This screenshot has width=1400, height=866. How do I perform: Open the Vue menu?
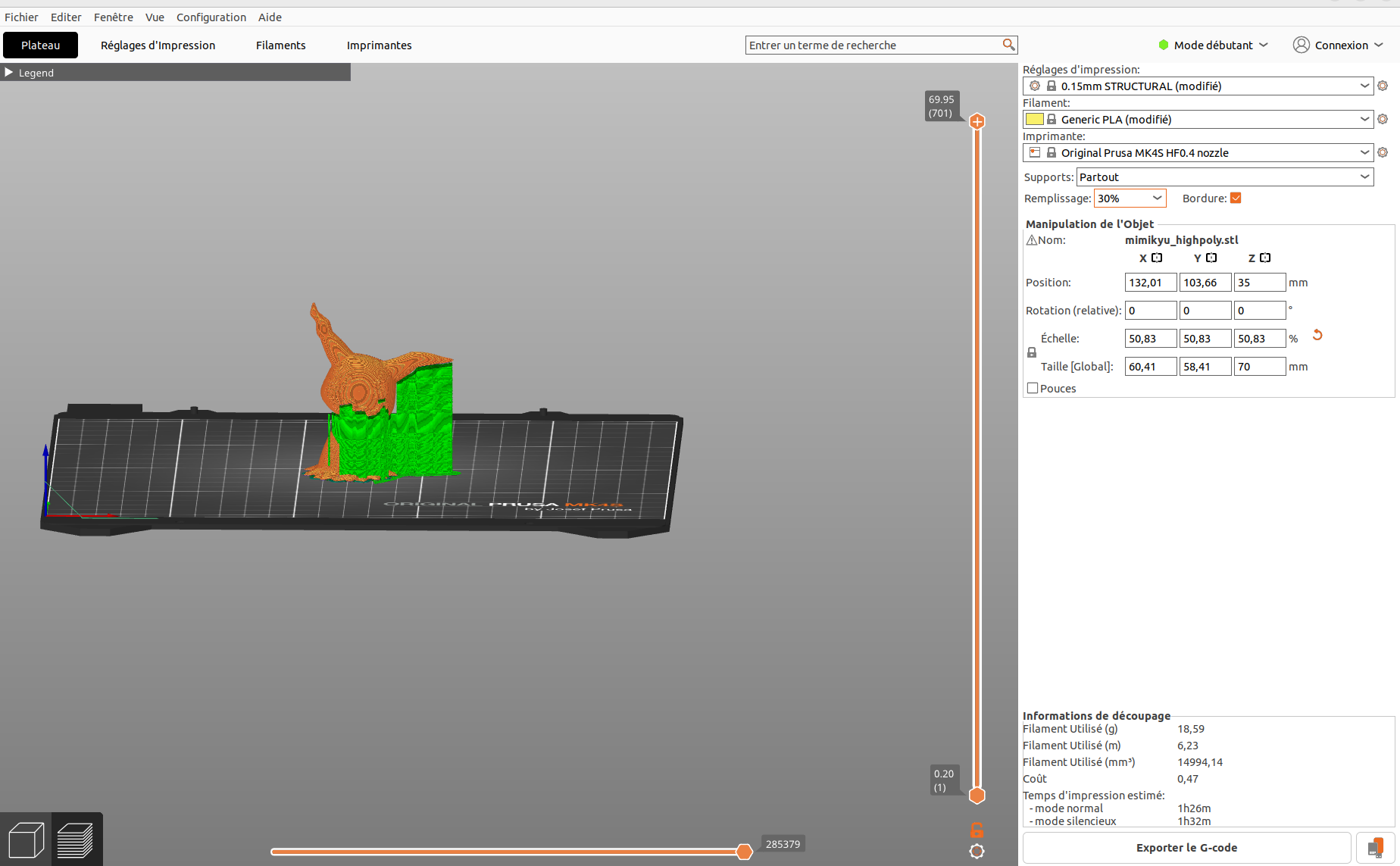pyautogui.click(x=155, y=17)
